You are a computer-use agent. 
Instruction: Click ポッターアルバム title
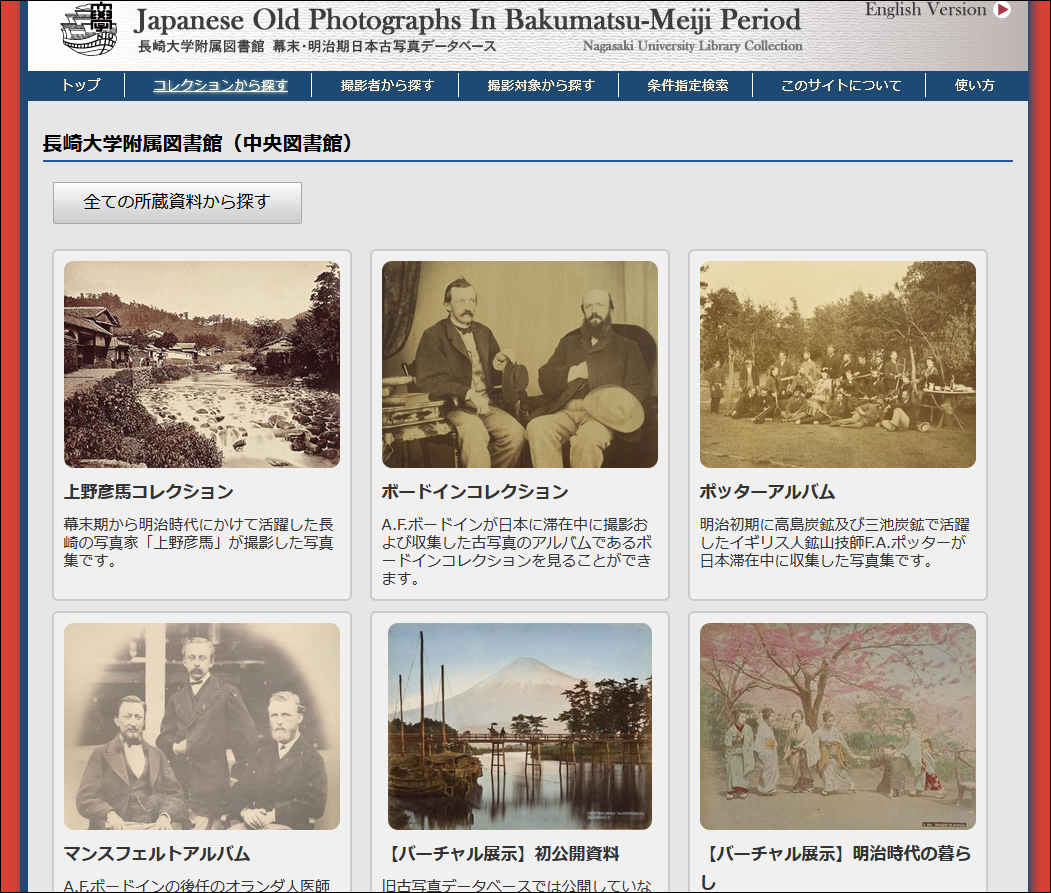pyautogui.click(x=767, y=491)
